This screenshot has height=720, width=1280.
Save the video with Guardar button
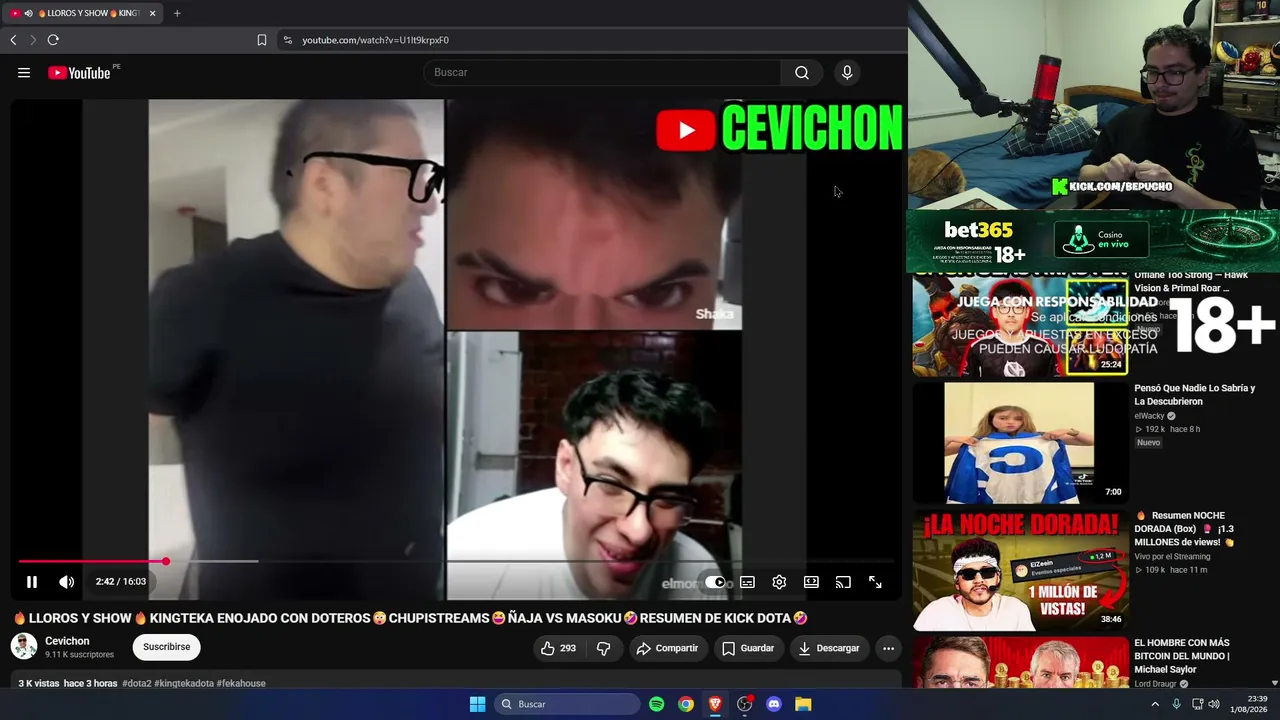pos(748,648)
